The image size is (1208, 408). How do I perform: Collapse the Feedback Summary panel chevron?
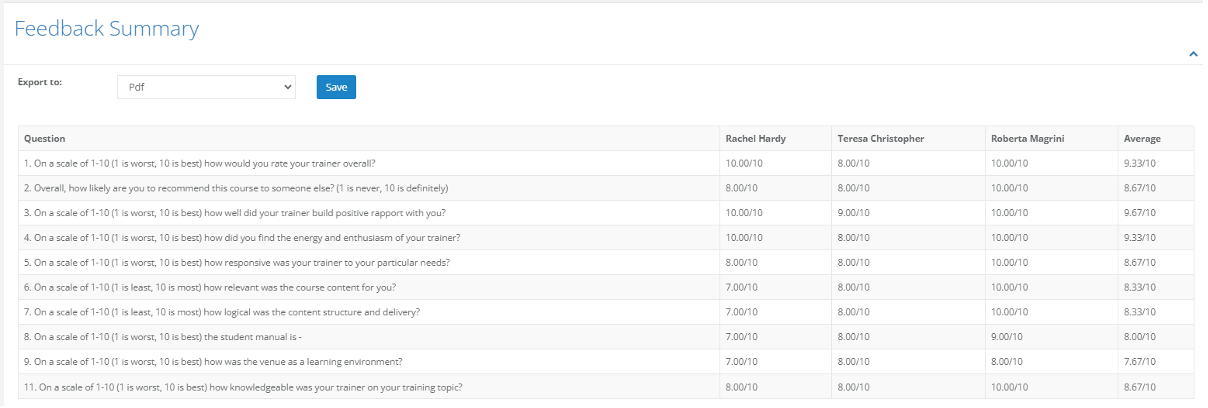coord(1193,54)
